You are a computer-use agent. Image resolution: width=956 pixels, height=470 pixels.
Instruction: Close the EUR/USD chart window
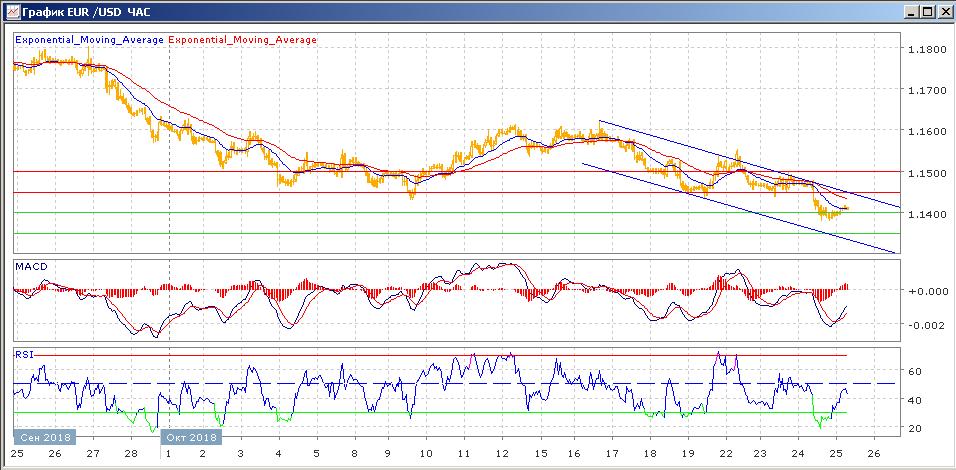pos(944,12)
